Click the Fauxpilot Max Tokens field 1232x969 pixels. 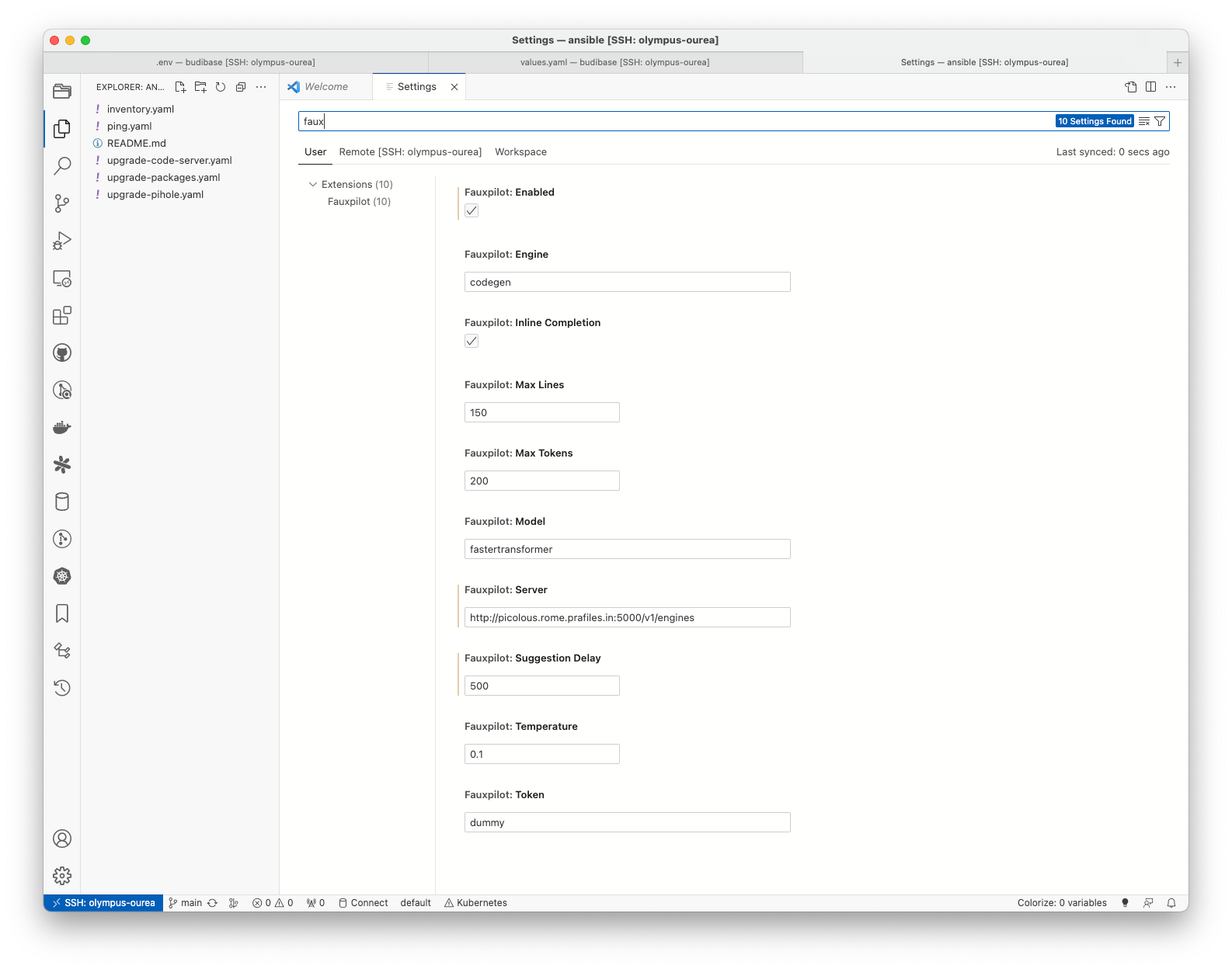coord(542,481)
